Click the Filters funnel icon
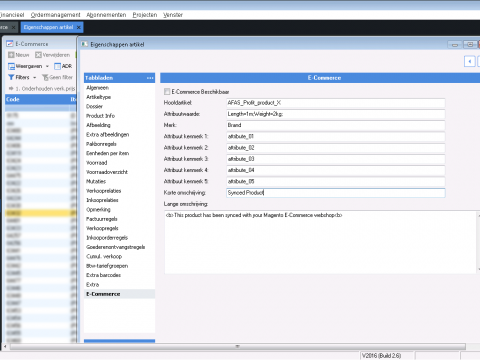This screenshot has height=360, width=480. point(11,77)
